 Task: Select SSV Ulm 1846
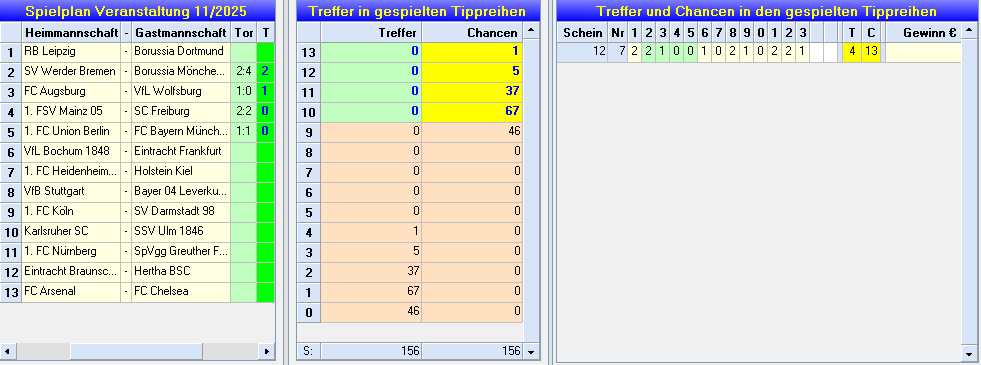point(181,232)
